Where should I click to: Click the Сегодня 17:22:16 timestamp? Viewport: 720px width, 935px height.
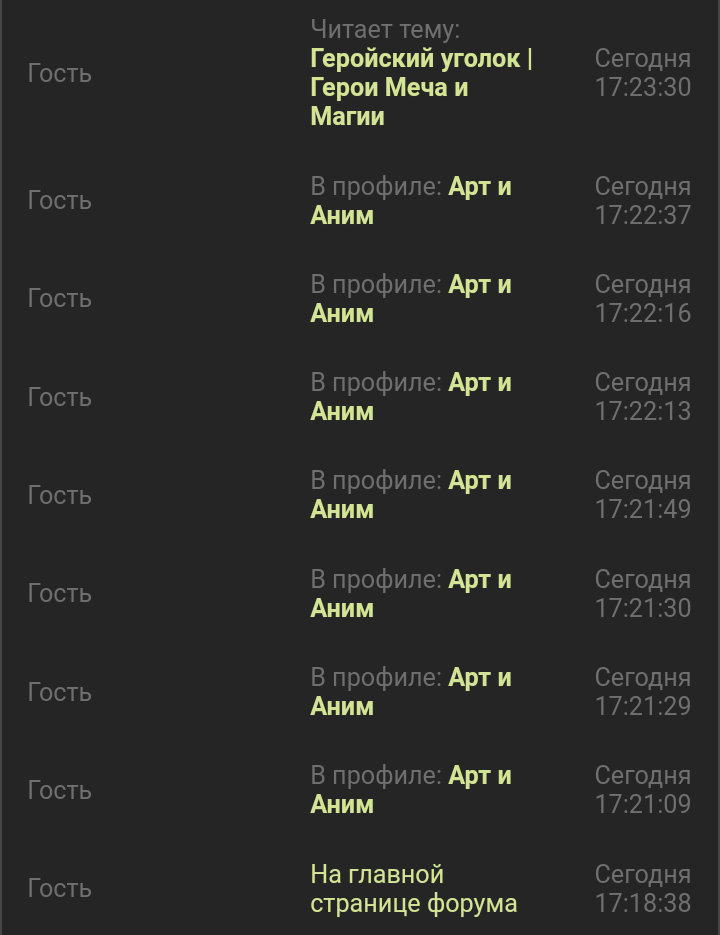[642, 299]
